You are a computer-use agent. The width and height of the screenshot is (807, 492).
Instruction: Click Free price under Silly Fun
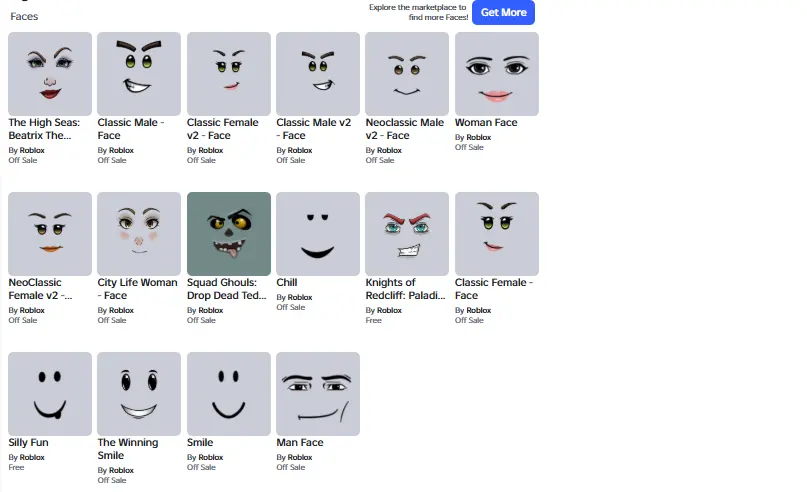[16, 467]
